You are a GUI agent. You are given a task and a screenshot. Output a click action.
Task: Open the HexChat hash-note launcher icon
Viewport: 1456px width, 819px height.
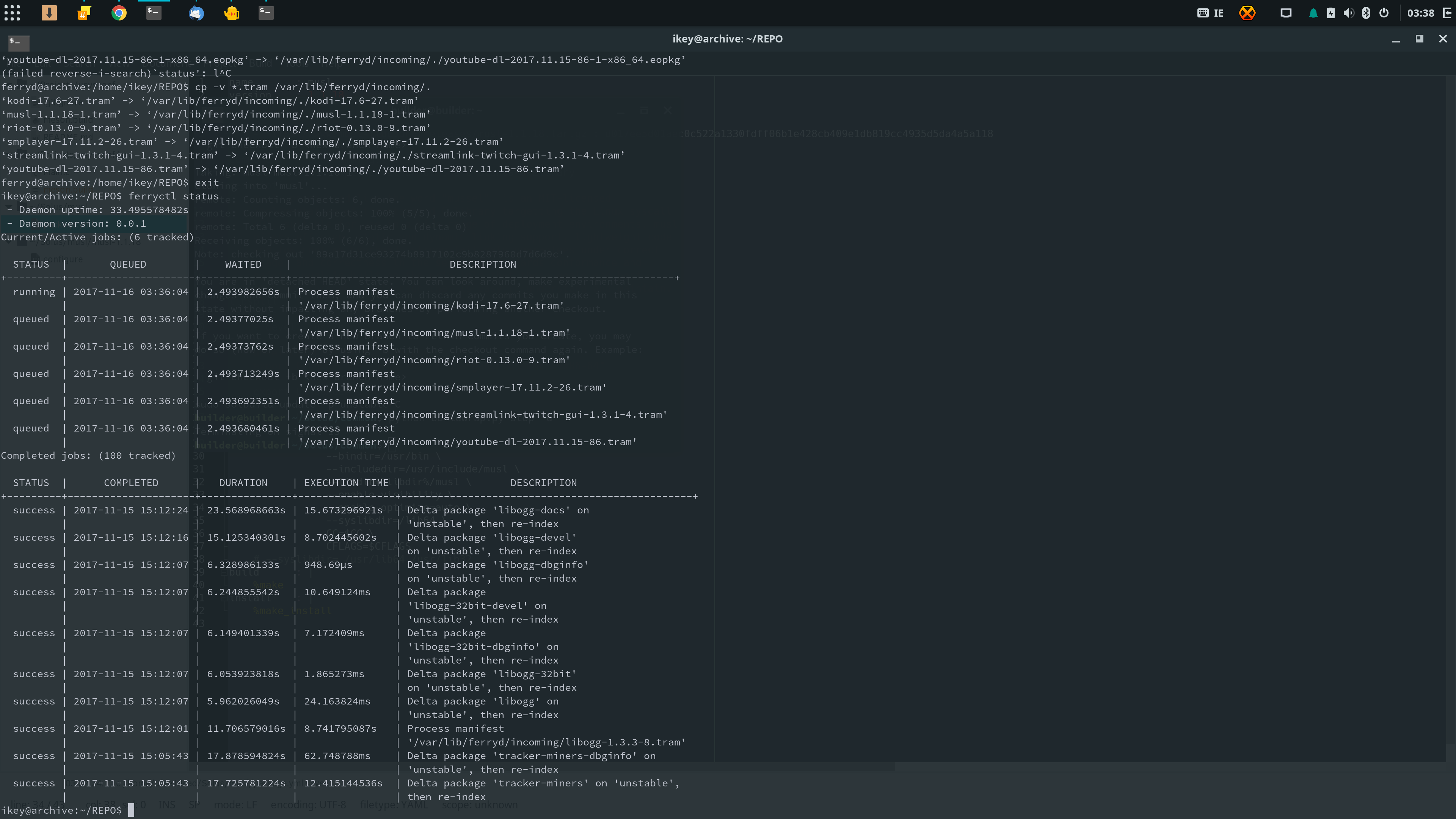pyautogui.click(x=84, y=13)
